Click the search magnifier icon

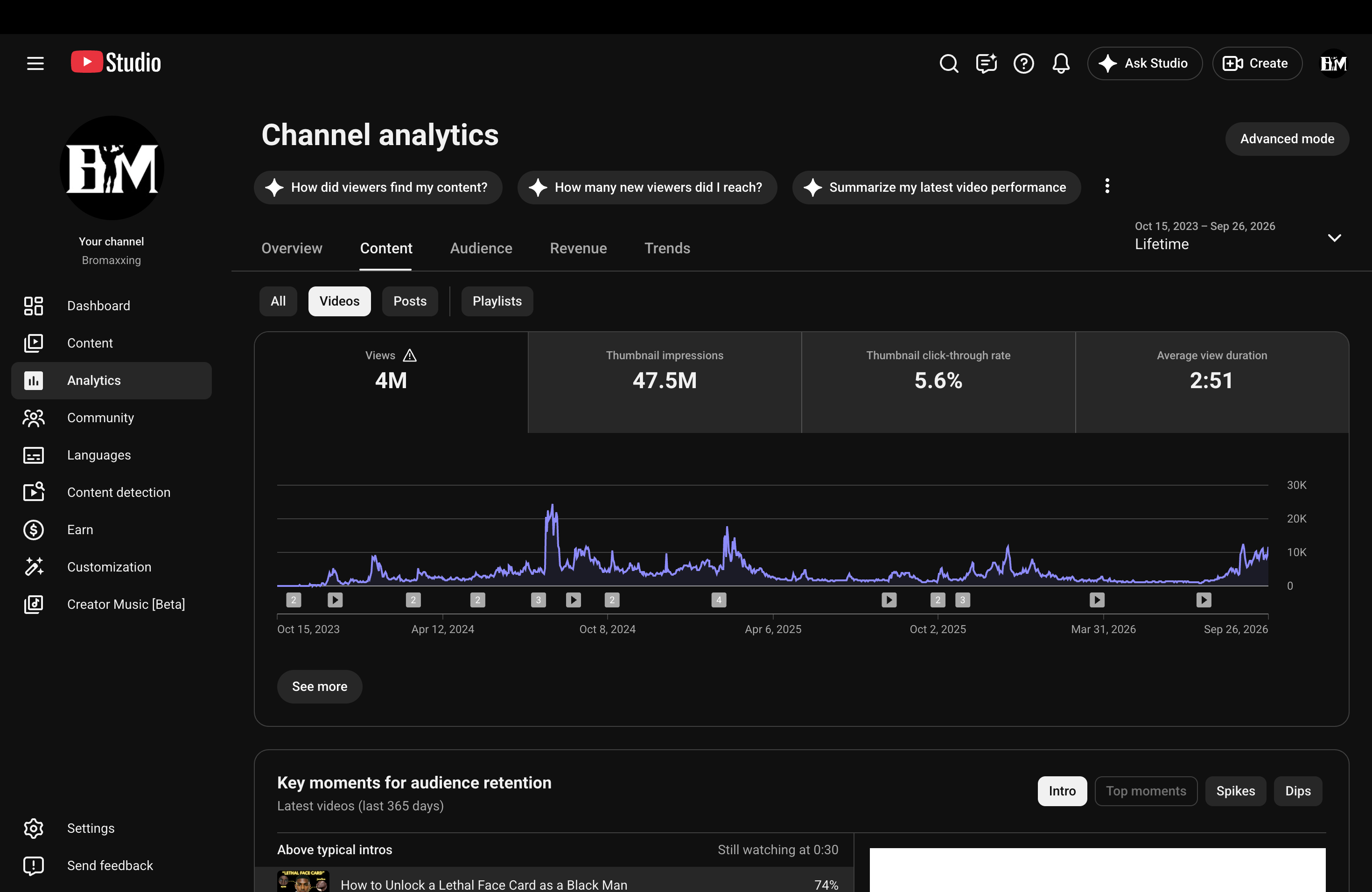pyautogui.click(x=949, y=63)
